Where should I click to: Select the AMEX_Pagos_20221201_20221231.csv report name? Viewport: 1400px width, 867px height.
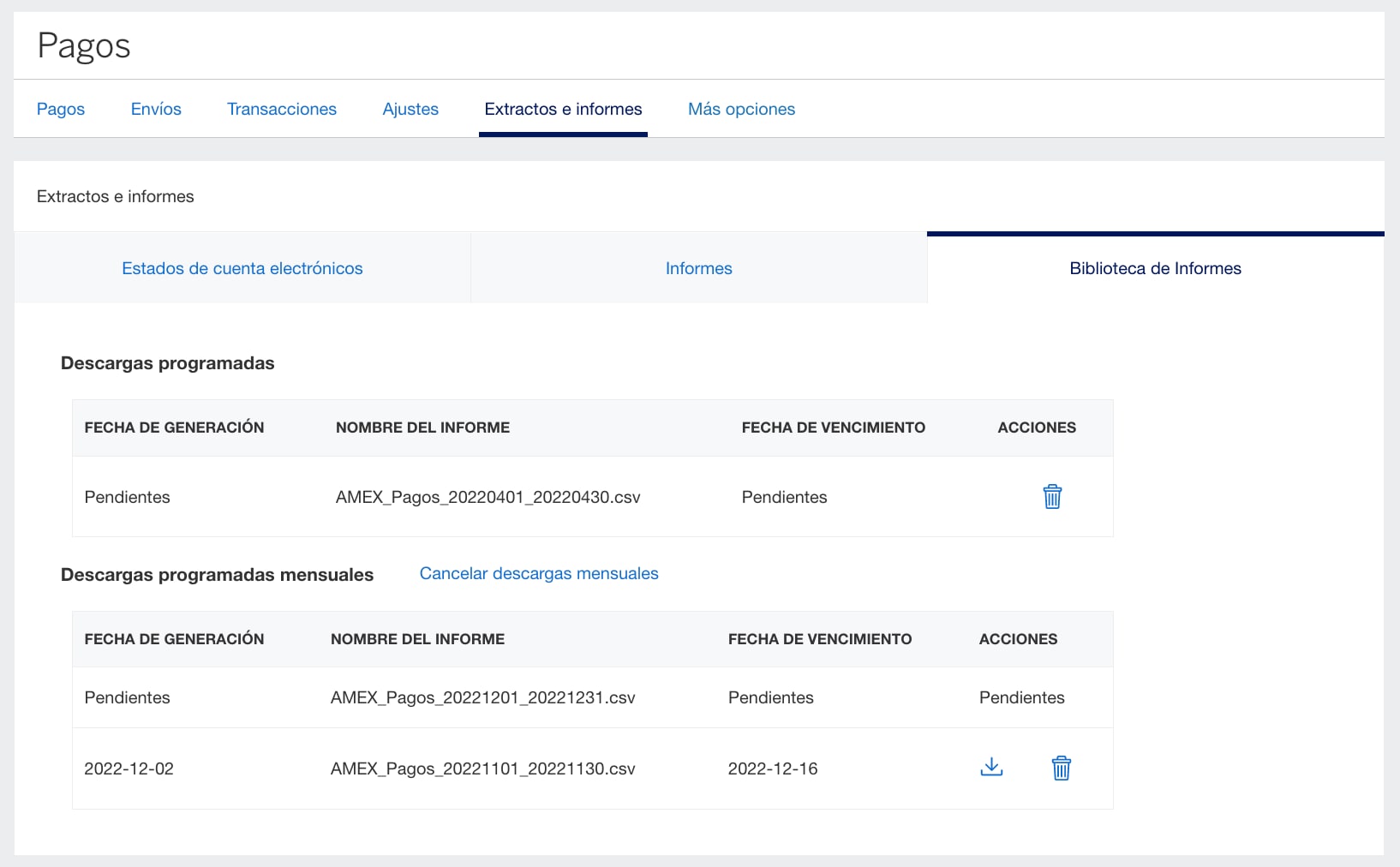[483, 697]
